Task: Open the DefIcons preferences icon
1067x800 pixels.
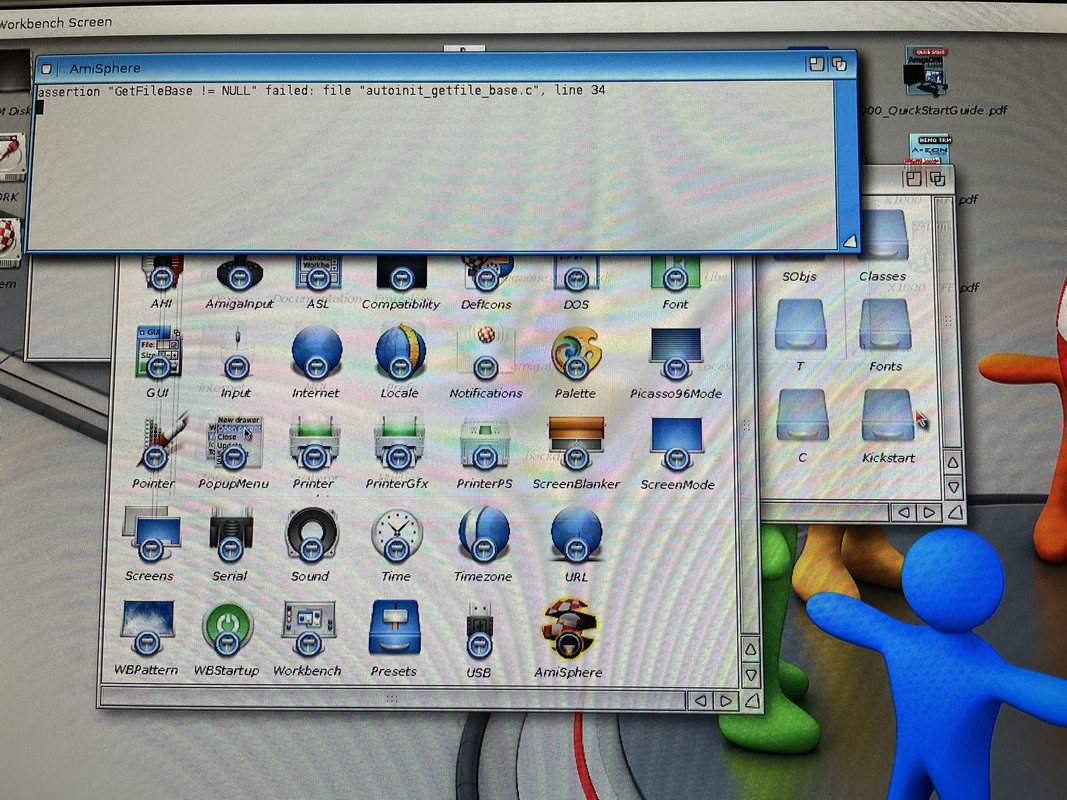Action: [x=486, y=272]
